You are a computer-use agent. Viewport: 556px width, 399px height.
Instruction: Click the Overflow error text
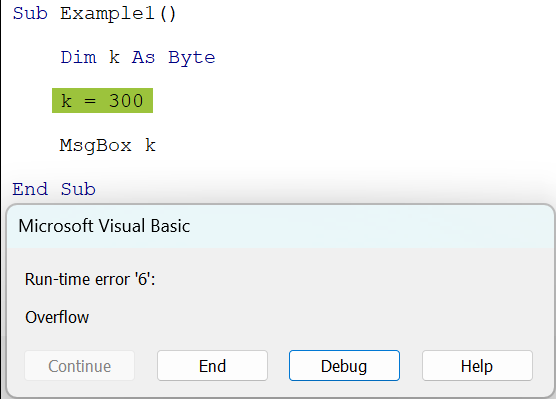(x=57, y=317)
